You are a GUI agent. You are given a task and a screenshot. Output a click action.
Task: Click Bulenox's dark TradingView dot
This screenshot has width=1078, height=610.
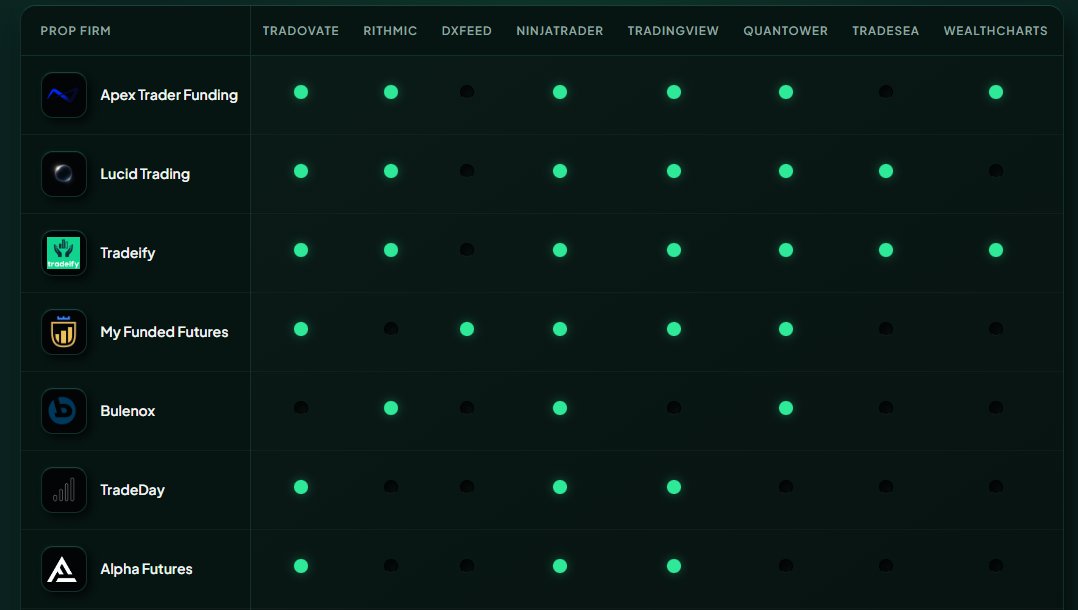pyautogui.click(x=674, y=408)
